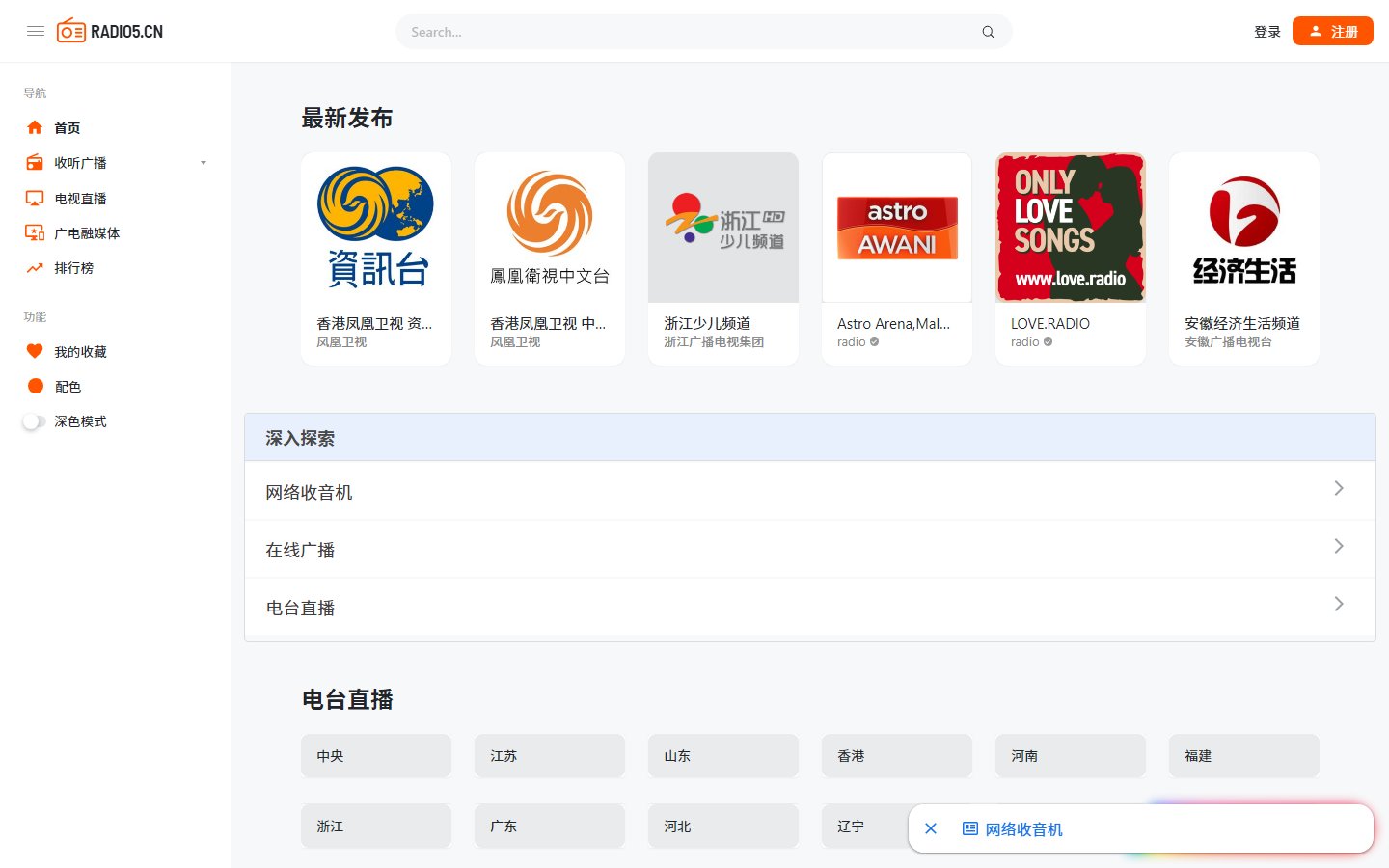This screenshot has width=1389, height=868.
Task: Click the TV icon beside 电视直播
Action: 35,198
